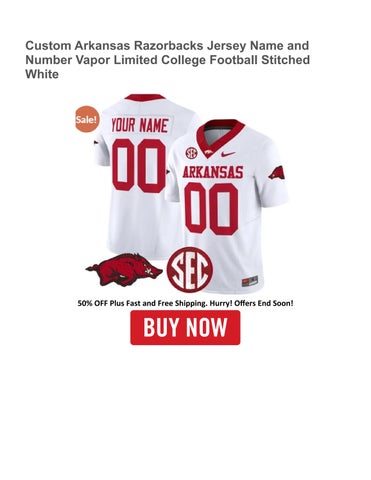Click the small SEC patch on chest

tap(191, 153)
